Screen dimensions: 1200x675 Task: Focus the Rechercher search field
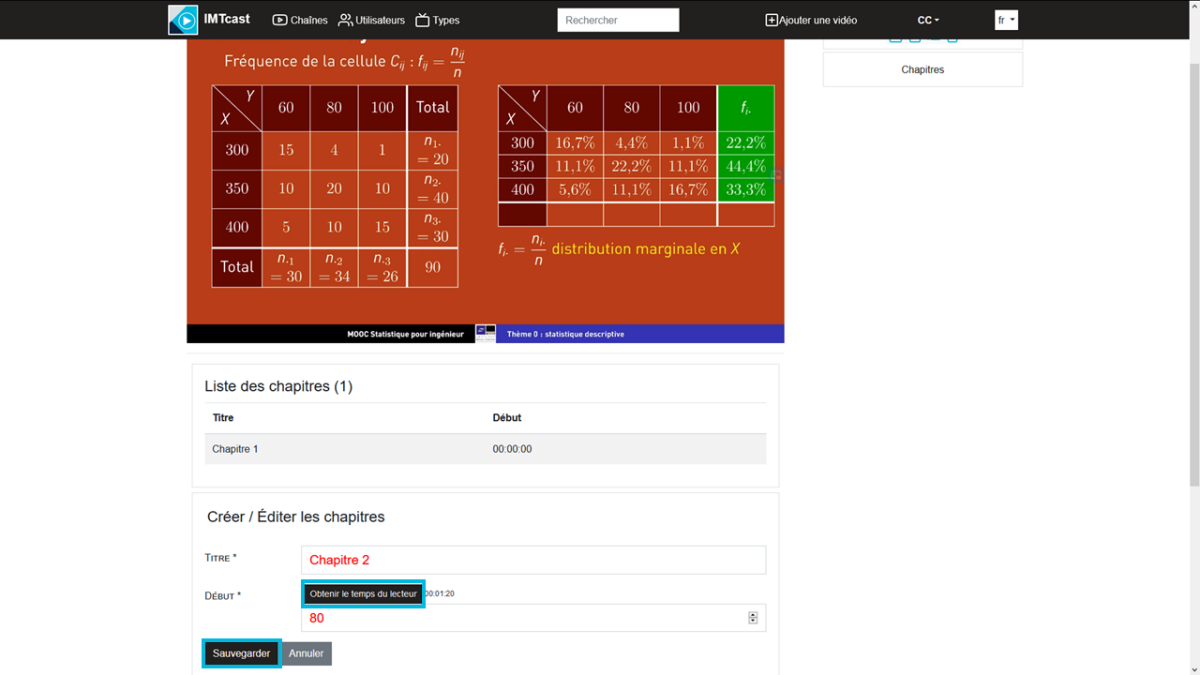coord(618,20)
